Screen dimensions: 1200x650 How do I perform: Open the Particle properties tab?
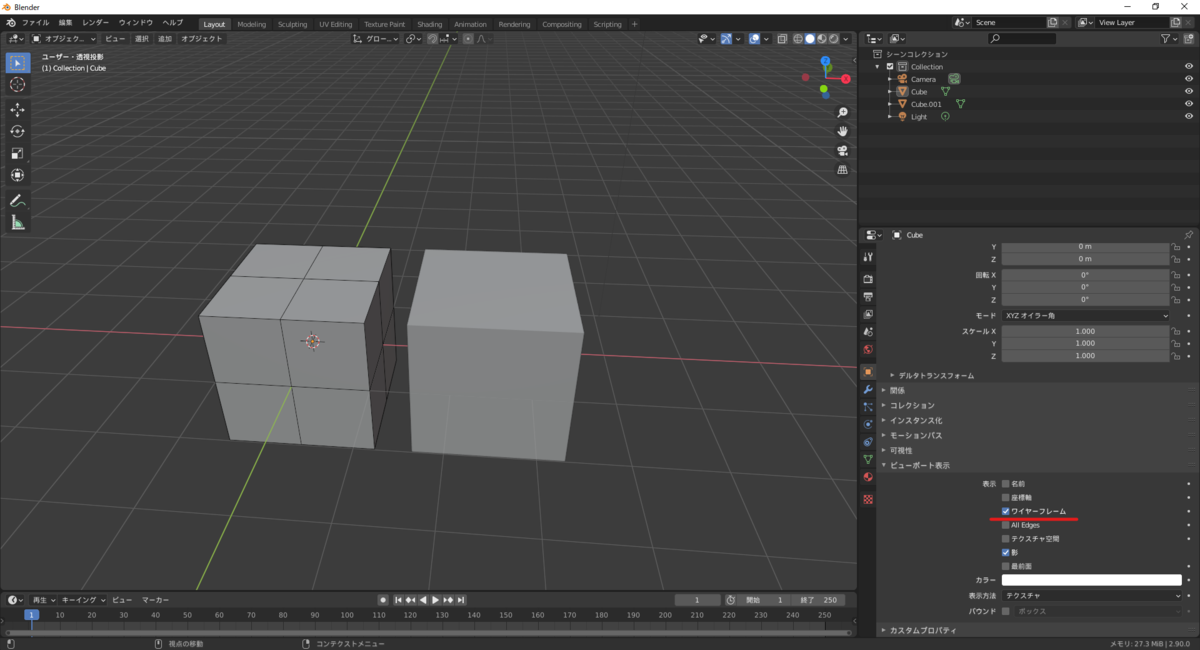(868, 407)
